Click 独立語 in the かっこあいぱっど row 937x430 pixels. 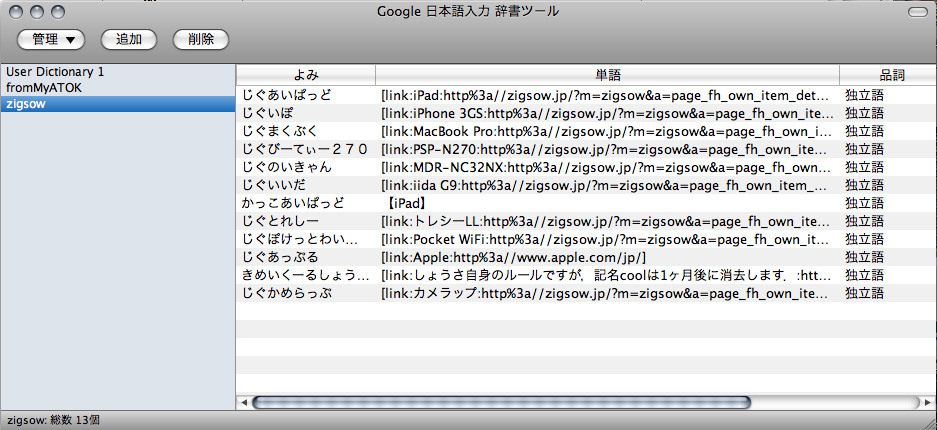tap(864, 203)
